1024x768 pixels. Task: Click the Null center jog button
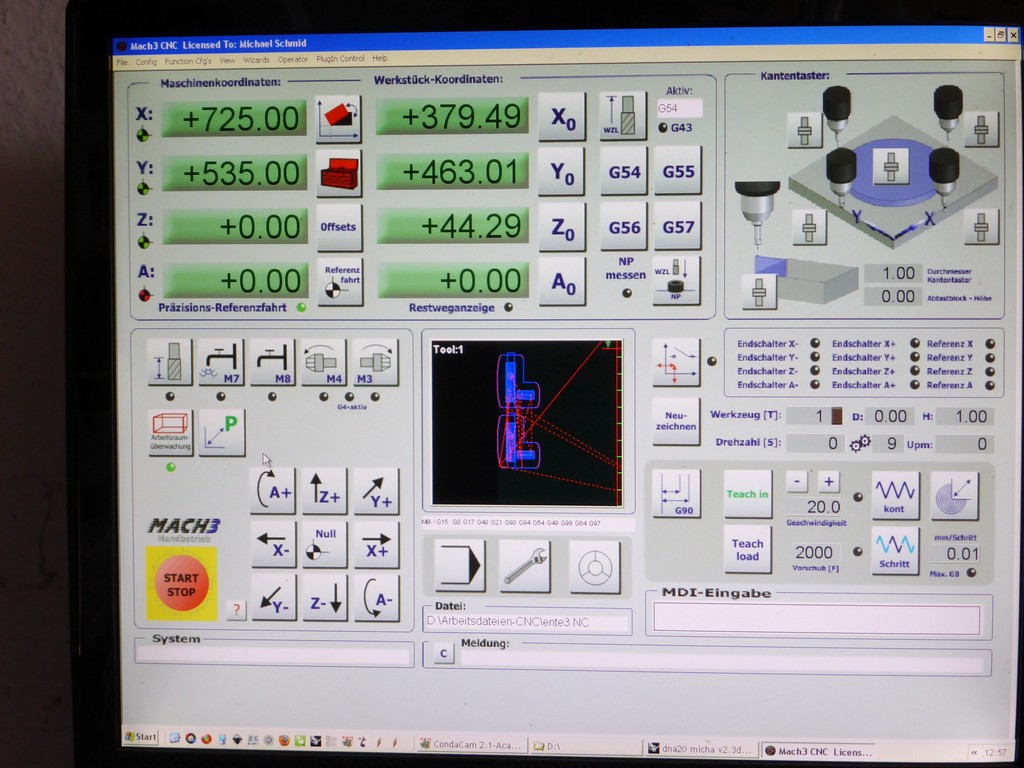point(325,545)
